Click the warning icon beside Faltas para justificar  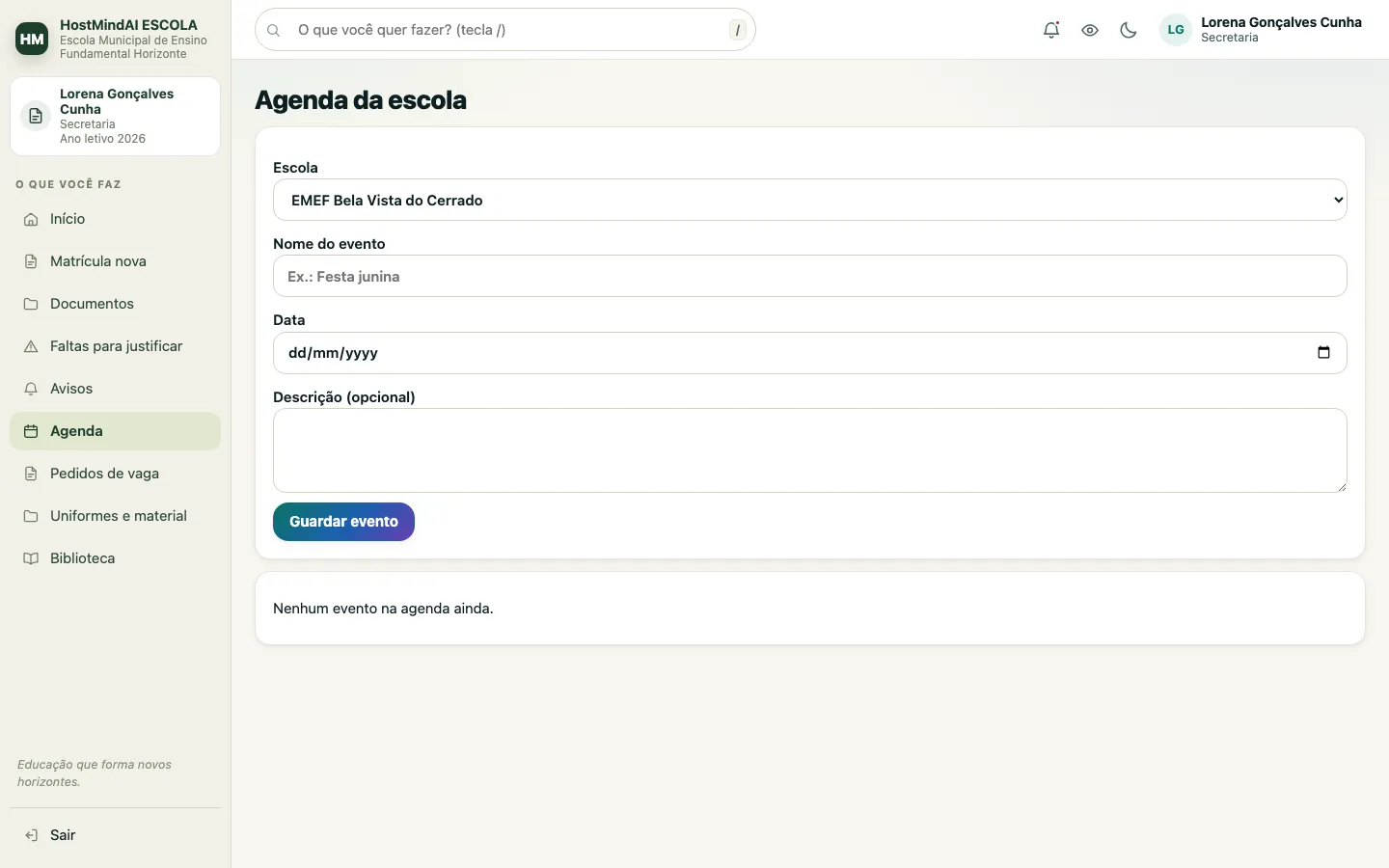[x=31, y=346]
